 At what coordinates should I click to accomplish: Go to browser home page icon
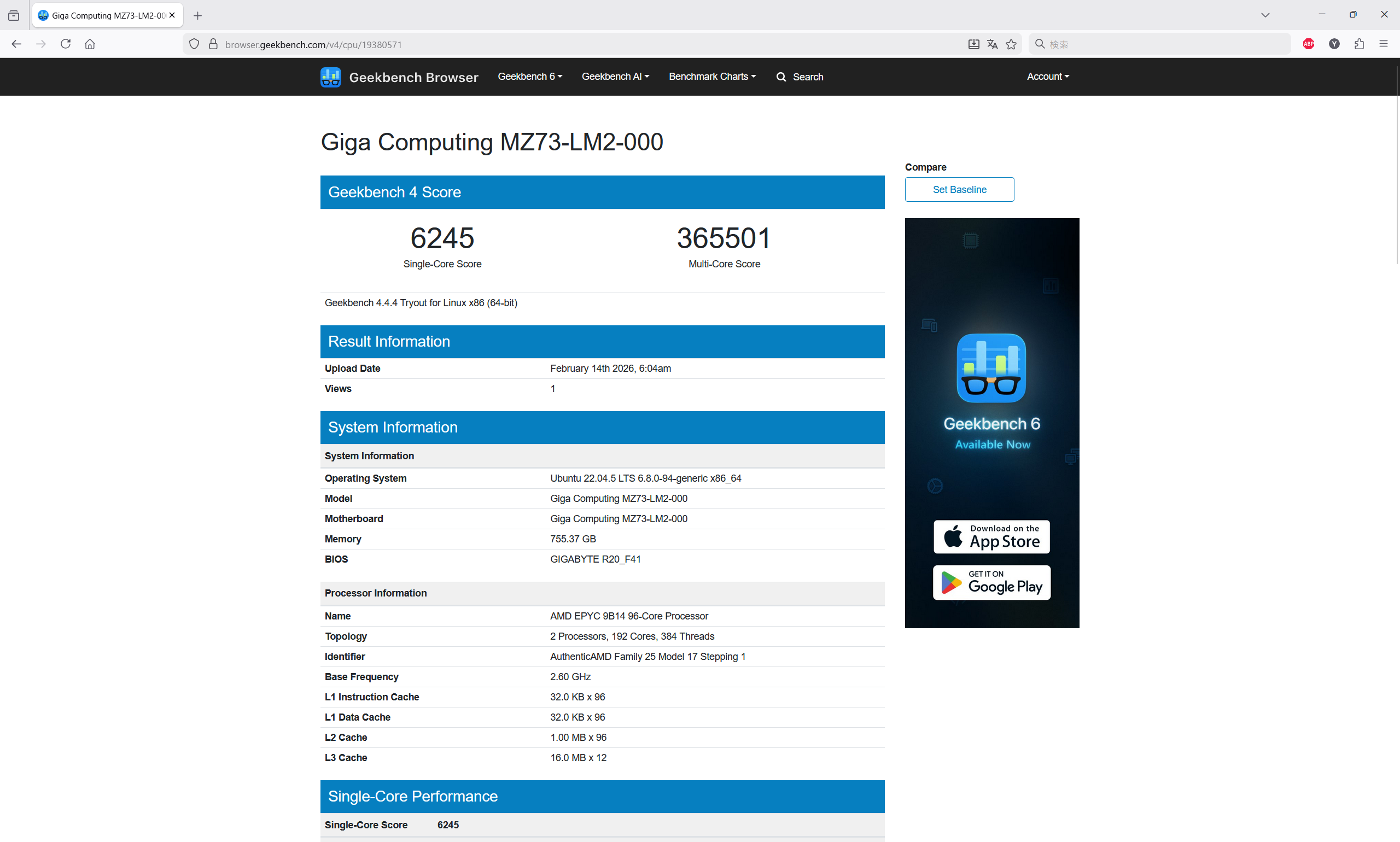coord(90,44)
